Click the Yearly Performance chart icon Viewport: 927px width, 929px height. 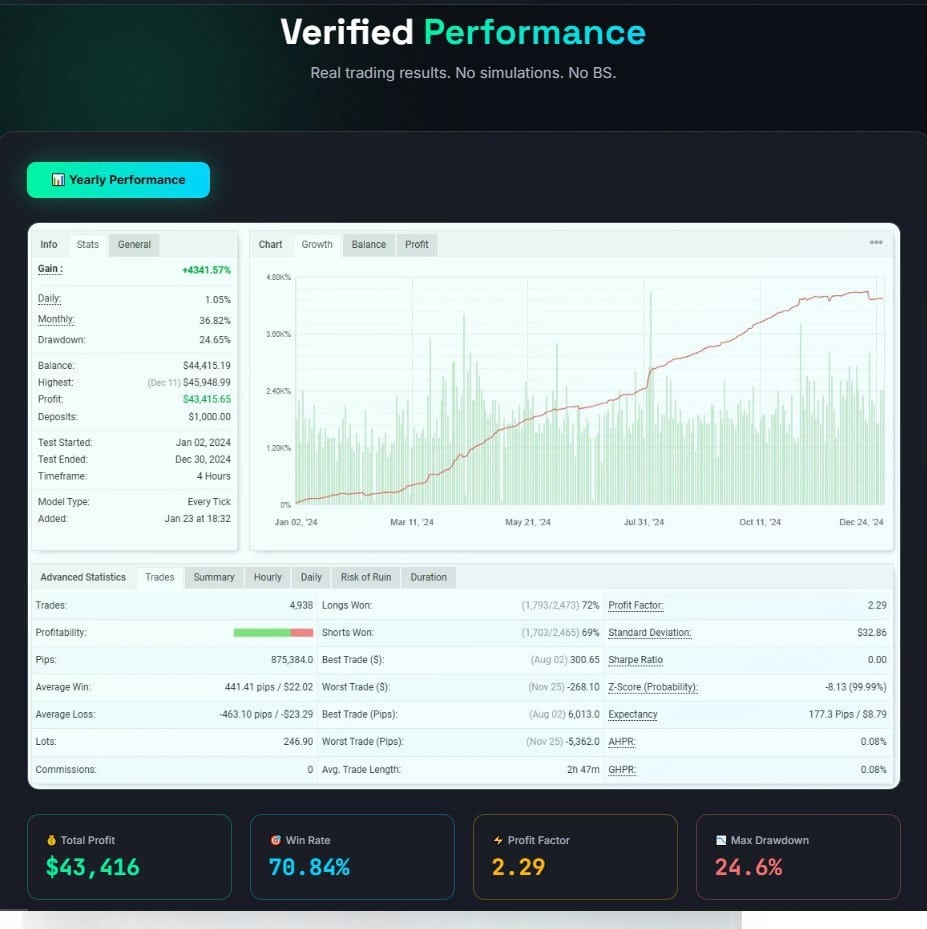58,180
